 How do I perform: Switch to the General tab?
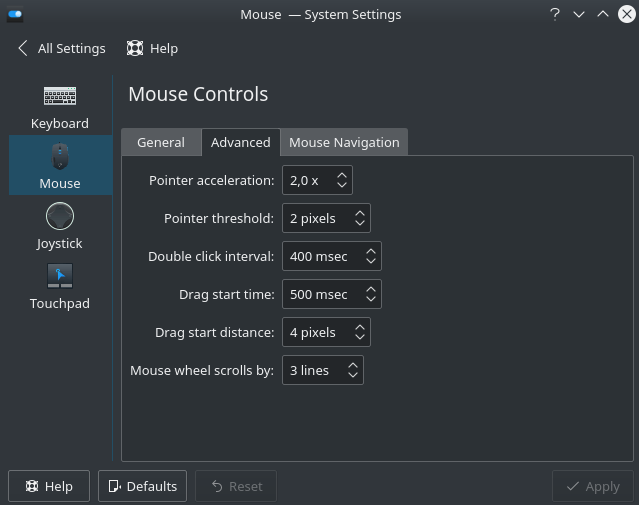coord(160,142)
